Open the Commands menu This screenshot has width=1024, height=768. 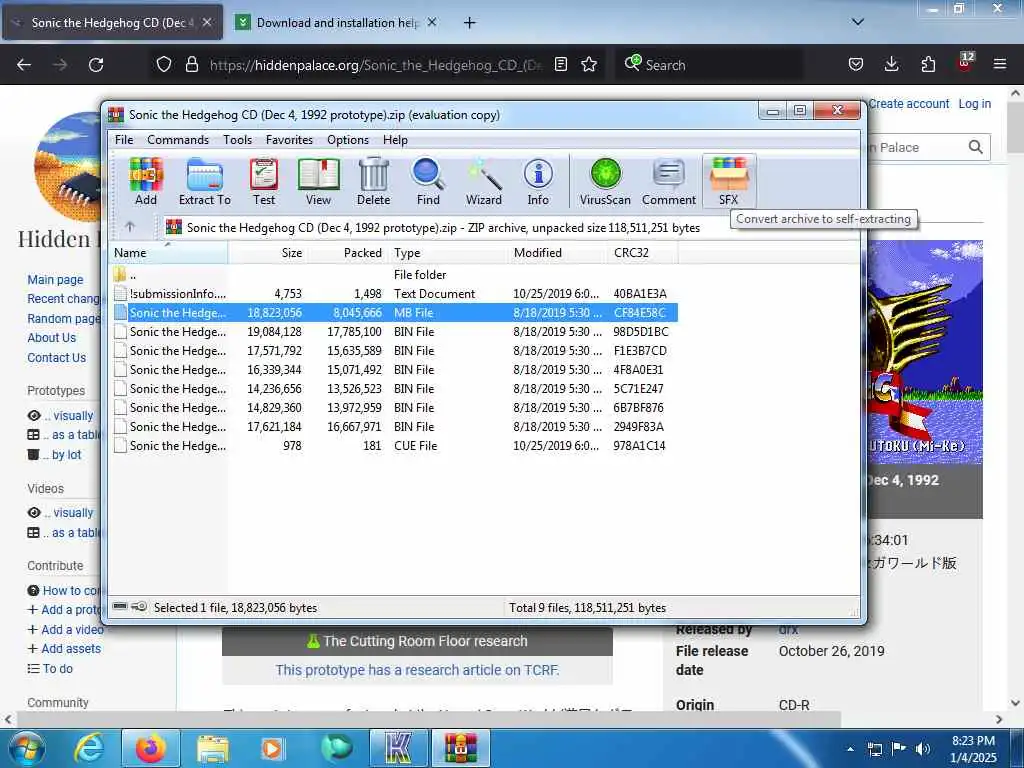[x=178, y=140]
